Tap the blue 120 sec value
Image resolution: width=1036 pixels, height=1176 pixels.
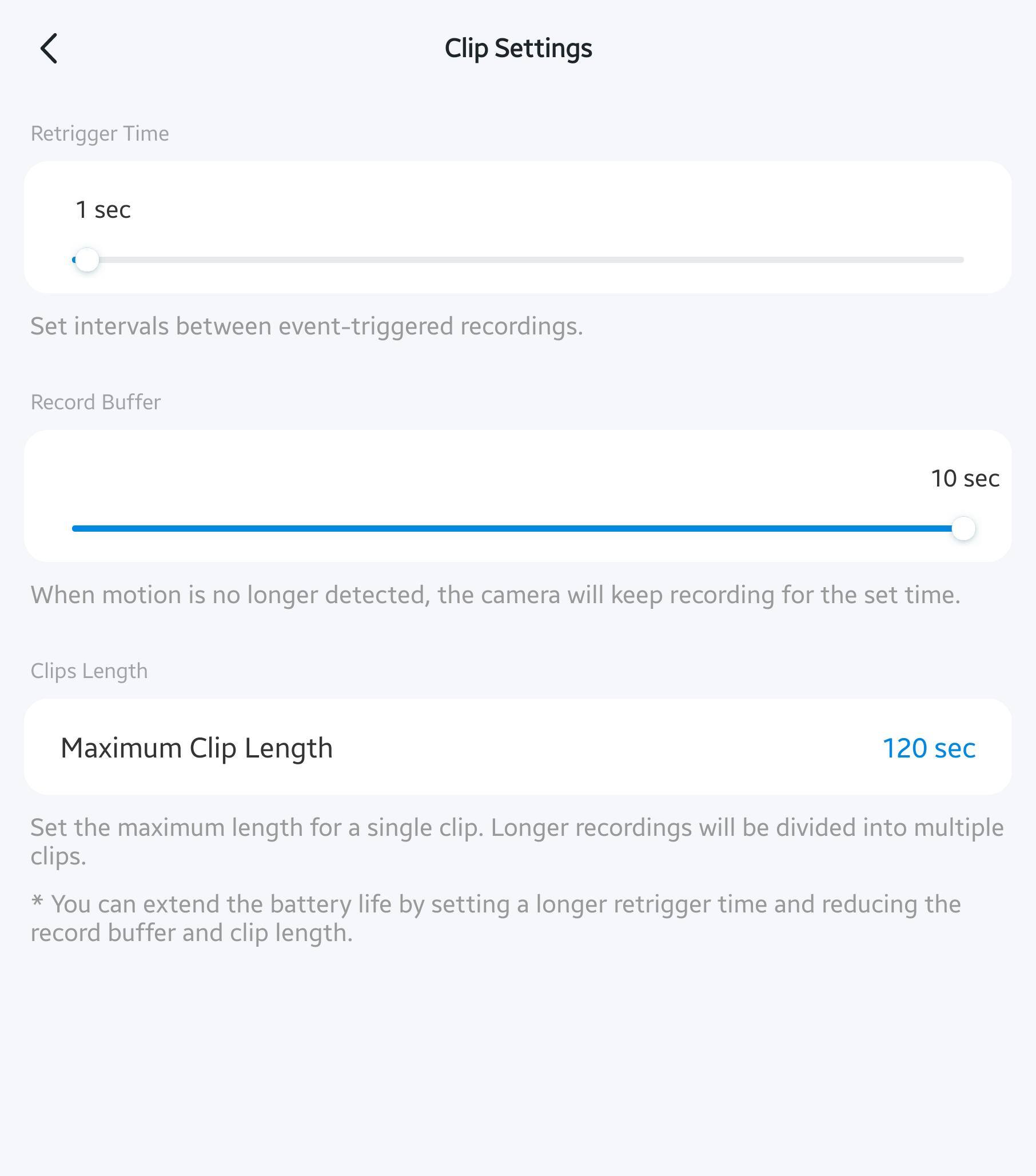click(x=929, y=748)
